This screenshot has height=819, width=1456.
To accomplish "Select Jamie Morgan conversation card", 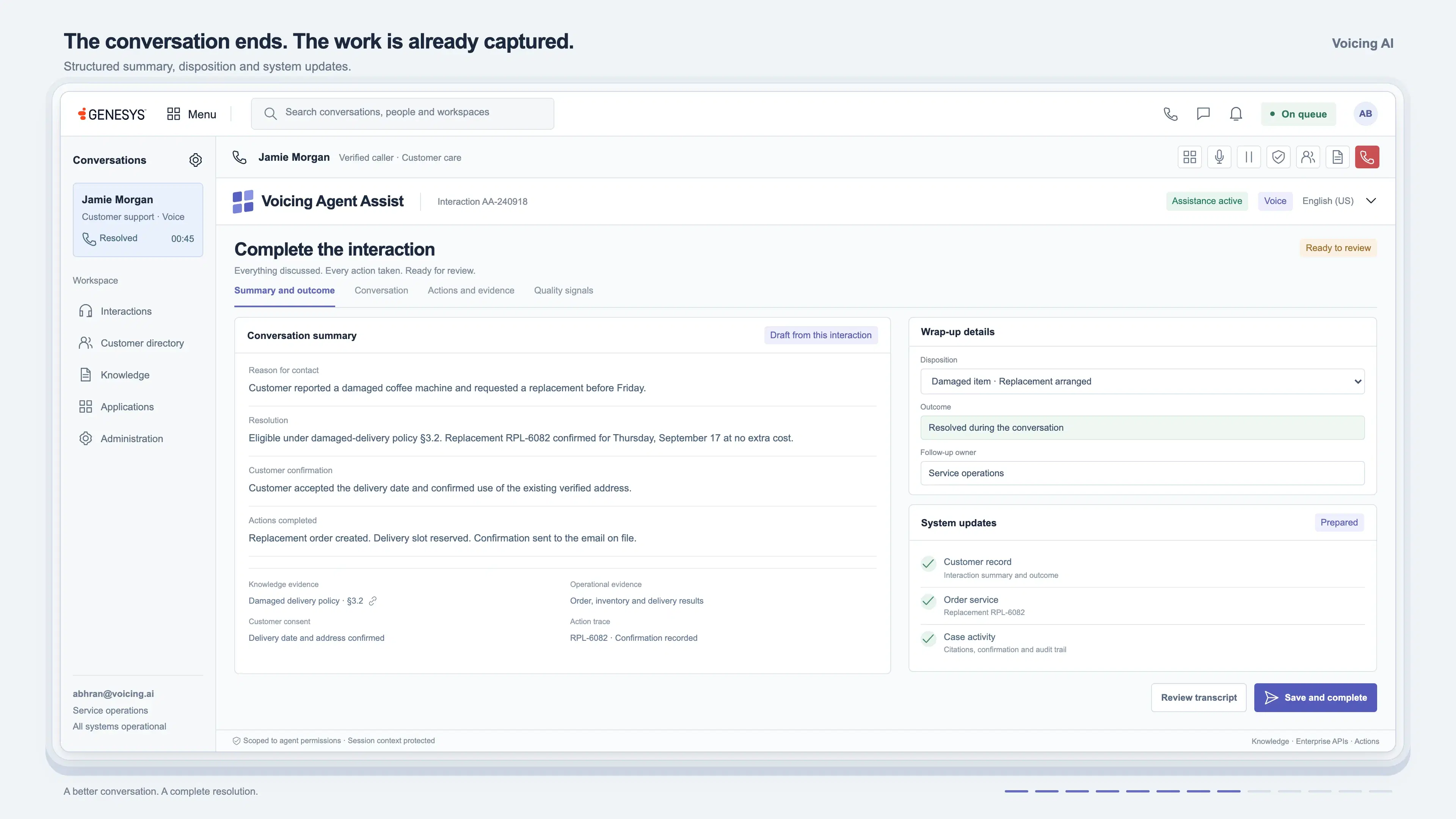I will tap(137, 219).
